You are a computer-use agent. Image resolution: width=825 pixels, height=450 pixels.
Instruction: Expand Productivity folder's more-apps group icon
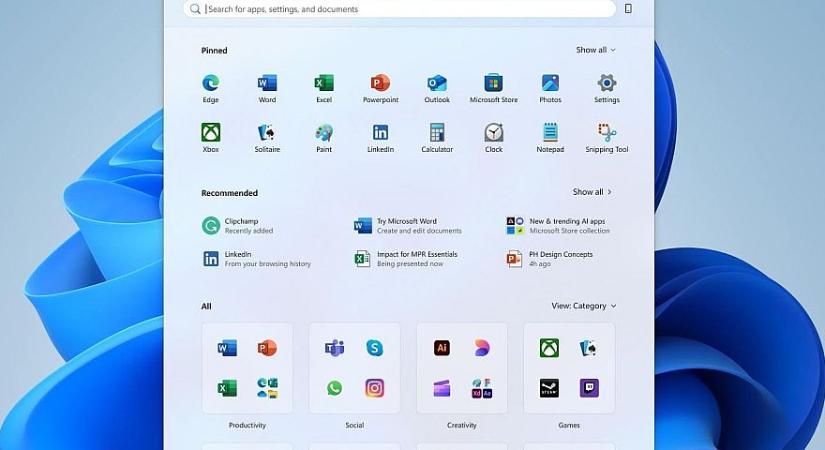tap(267, 388)
